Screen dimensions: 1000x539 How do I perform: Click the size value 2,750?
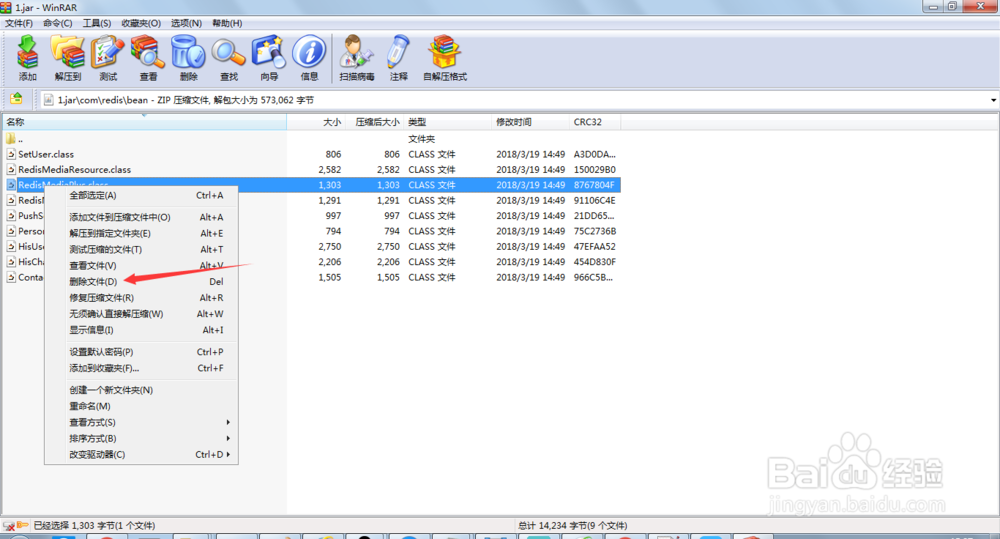pos(330,247)
